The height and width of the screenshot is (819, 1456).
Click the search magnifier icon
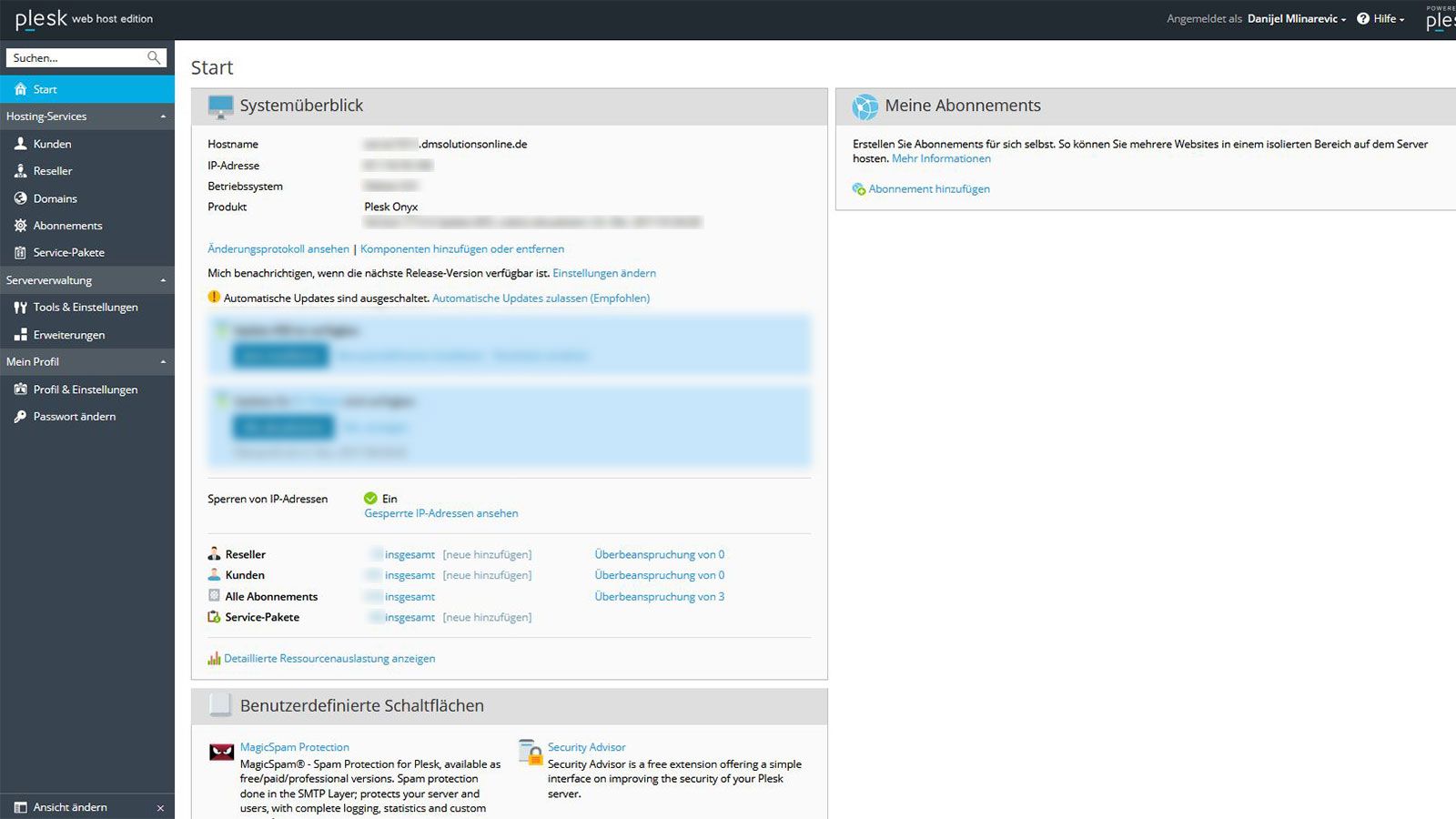tap(155, 57)
